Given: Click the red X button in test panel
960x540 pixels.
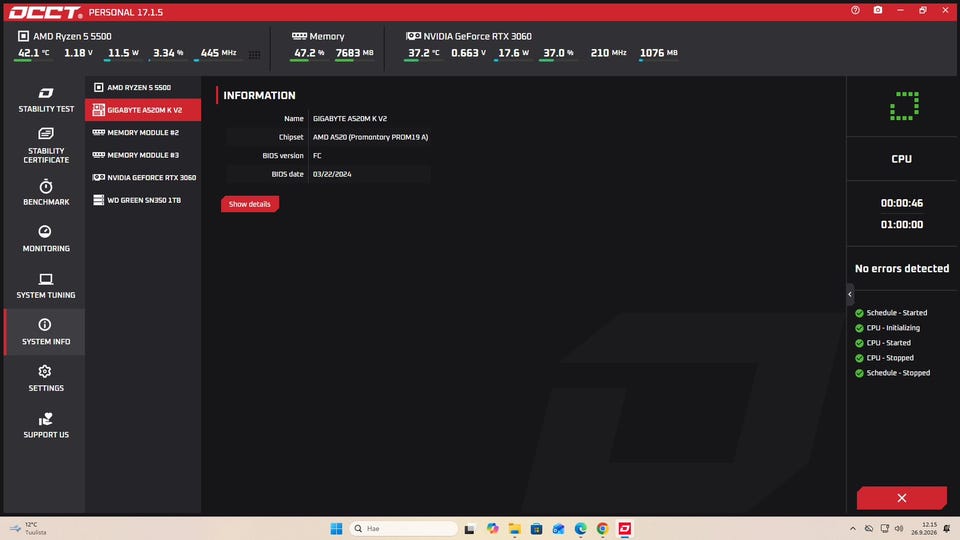Looking at the screenshot, I should point(901,498).
